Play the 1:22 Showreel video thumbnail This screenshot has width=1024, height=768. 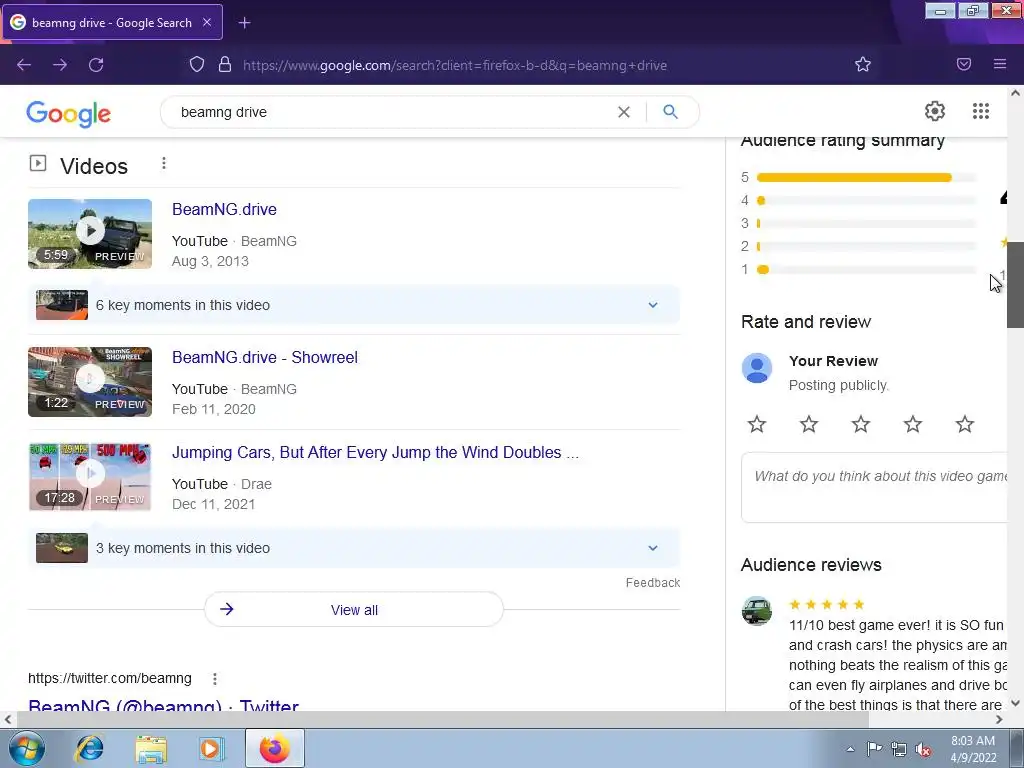(x=90, y=382)
